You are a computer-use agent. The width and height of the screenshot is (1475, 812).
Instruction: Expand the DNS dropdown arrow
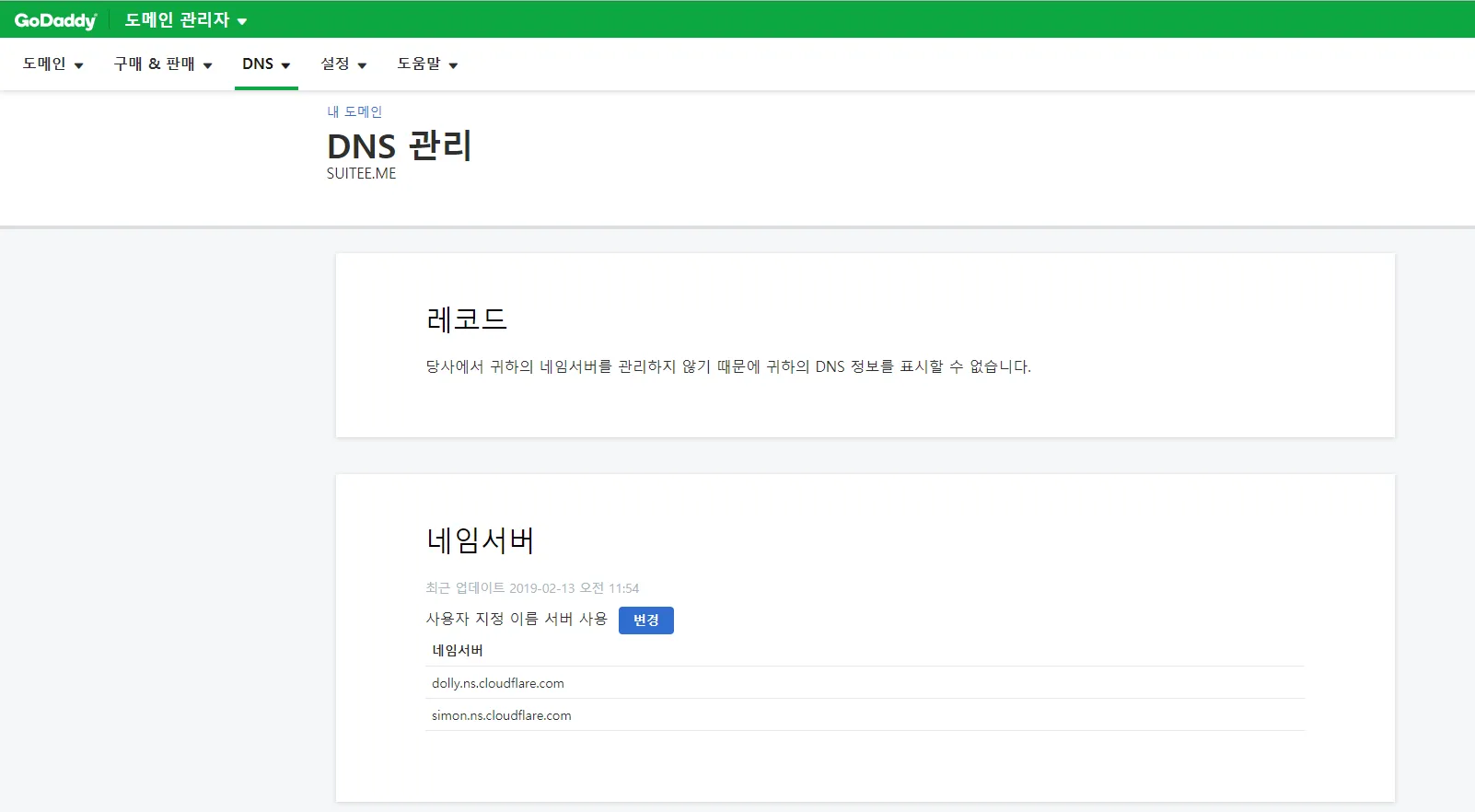click(285, 65)
